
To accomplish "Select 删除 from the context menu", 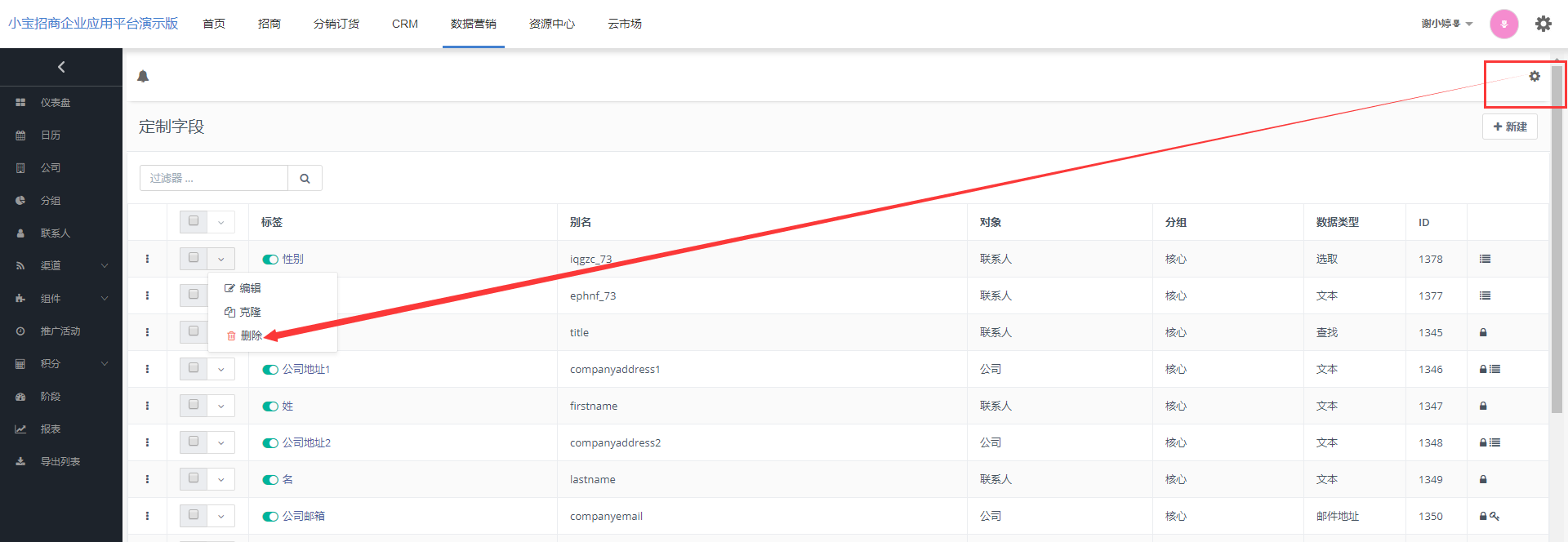I will tap(251, 335).
